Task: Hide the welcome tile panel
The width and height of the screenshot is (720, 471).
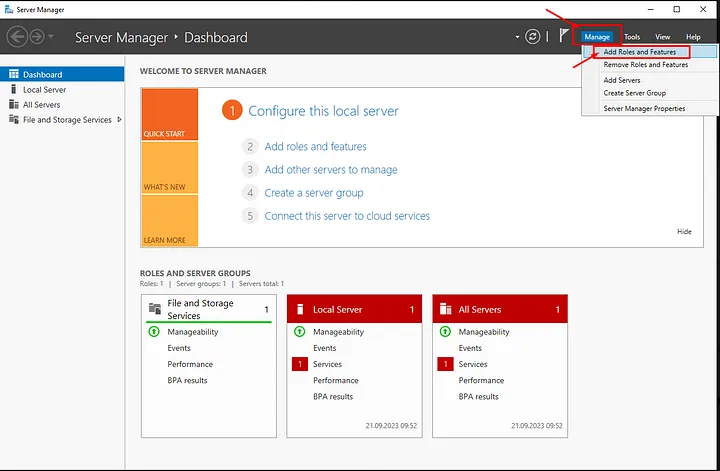Action: 684,232
